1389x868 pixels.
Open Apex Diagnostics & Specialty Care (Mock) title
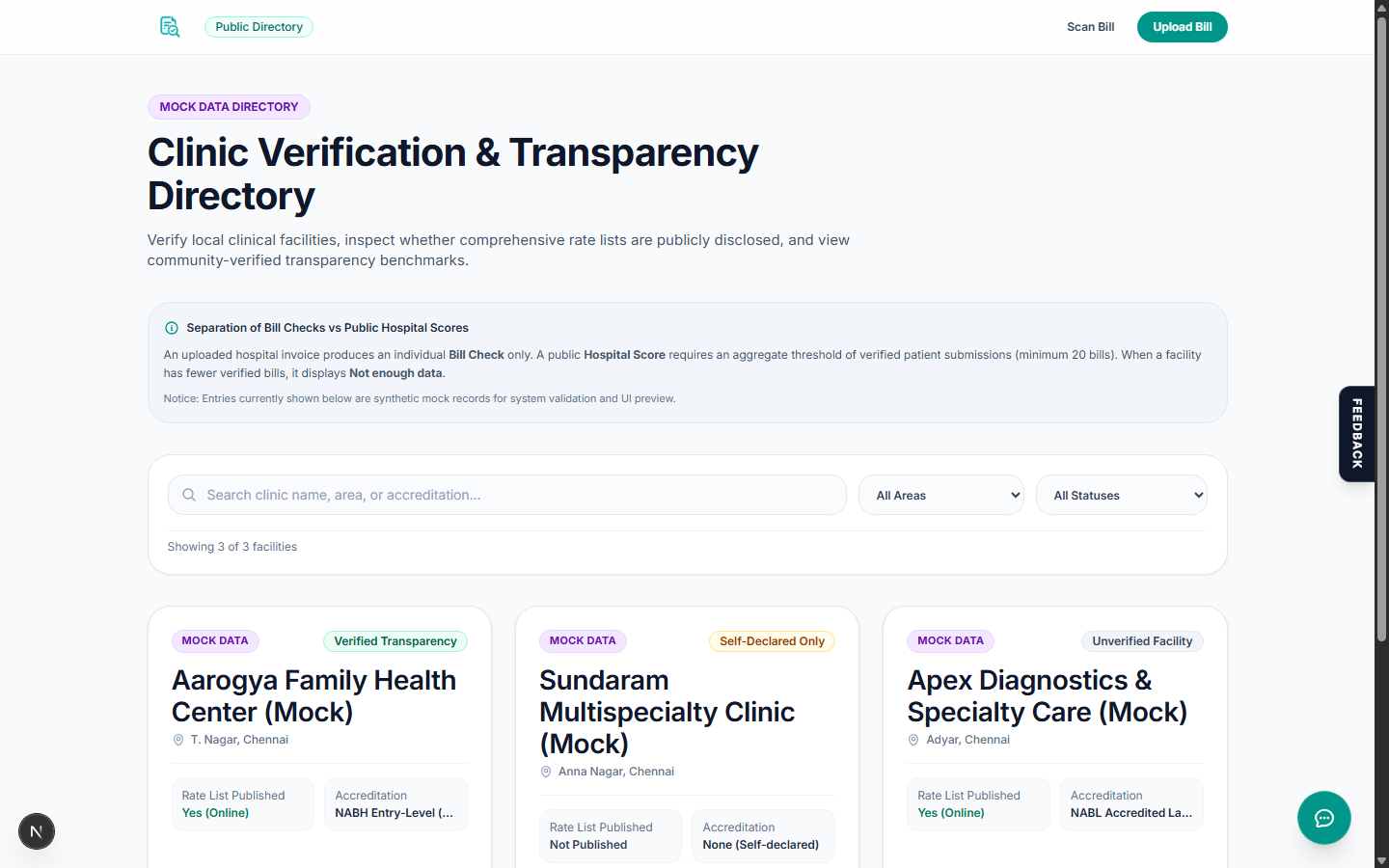coord(1048,696)
